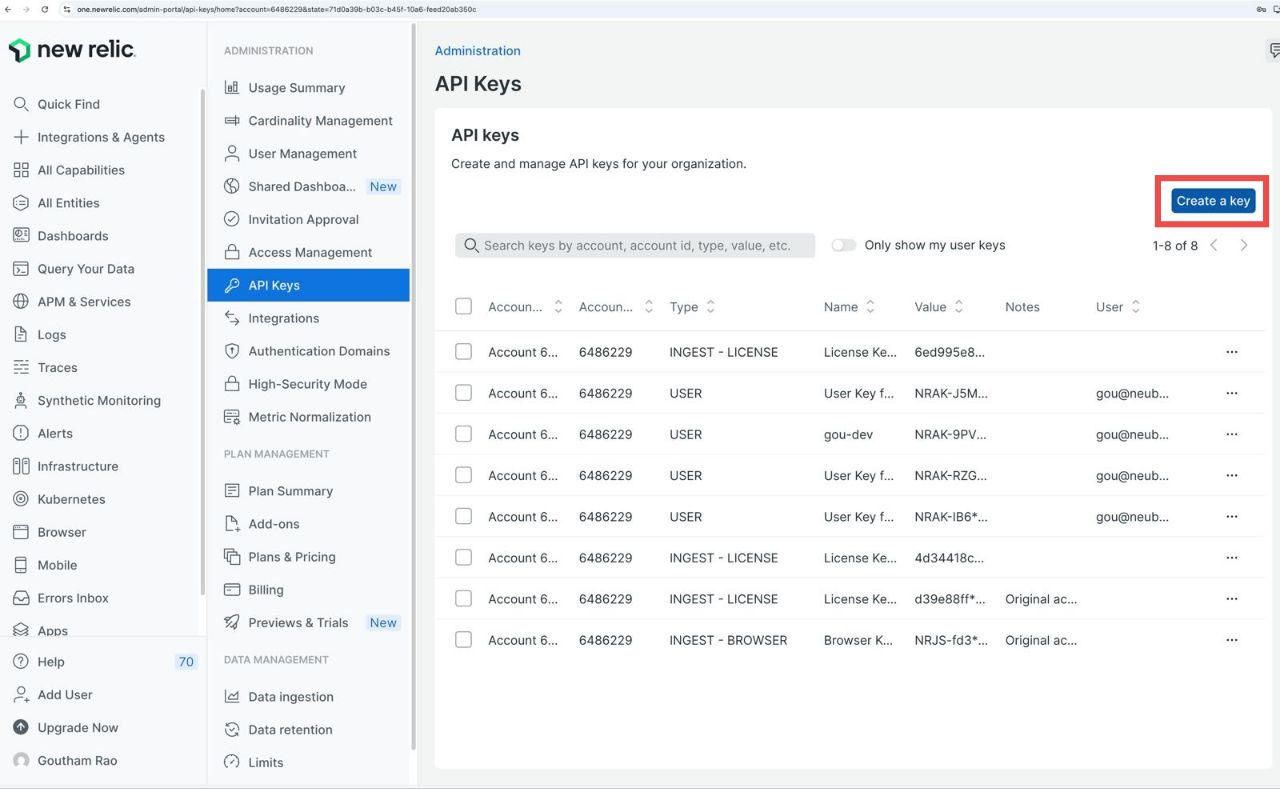Screen dimensions: 1280x789
Task: Click the new relic logo
Action: point(72,48)
